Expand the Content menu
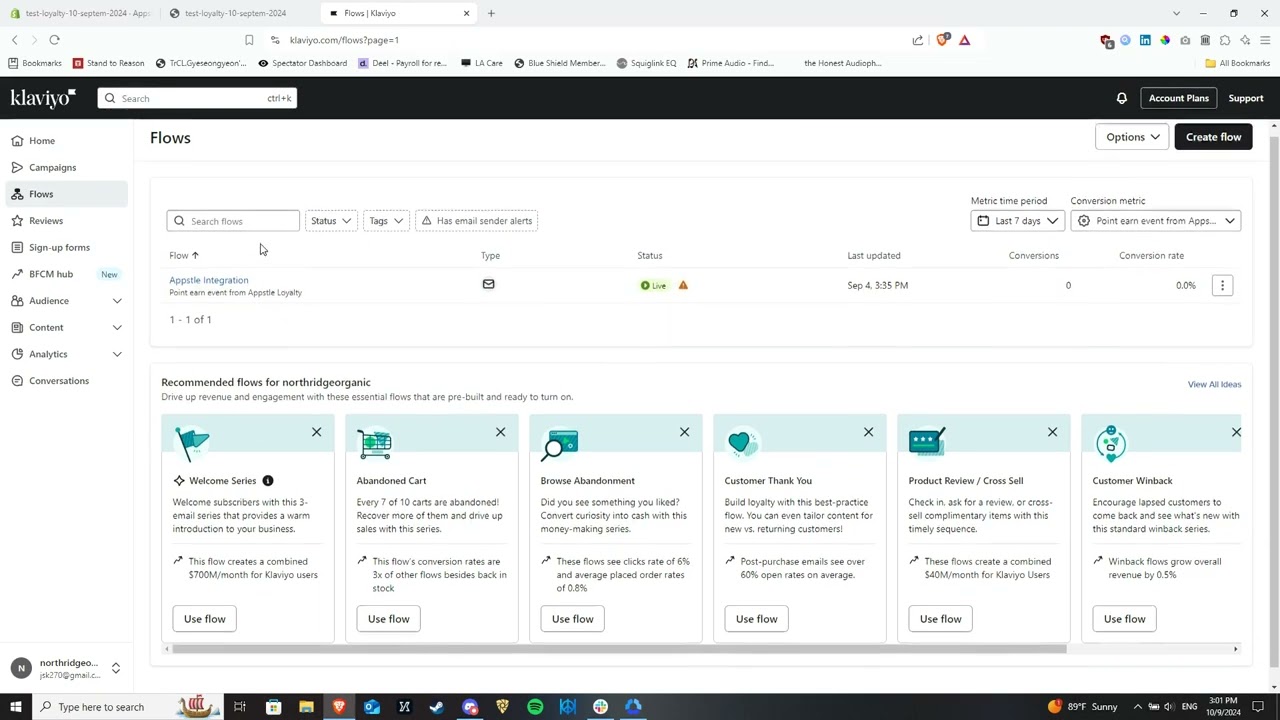This screenshot has width=1280, height=720. click(x=65, y=328)
